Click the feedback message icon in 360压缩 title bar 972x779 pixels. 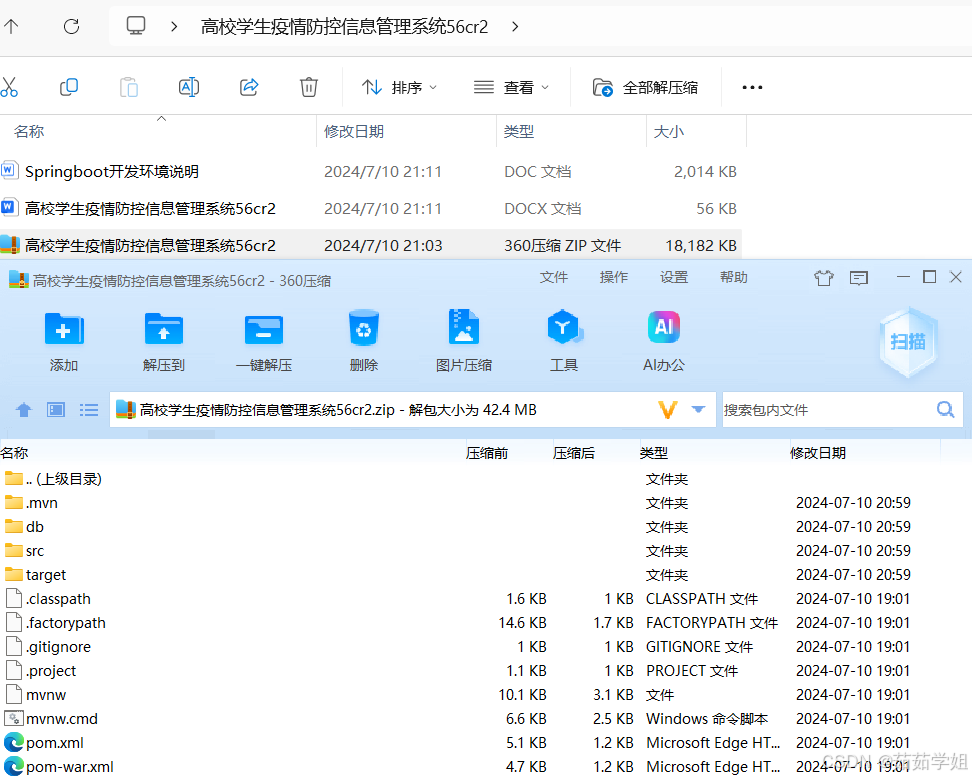pos(859,278)
